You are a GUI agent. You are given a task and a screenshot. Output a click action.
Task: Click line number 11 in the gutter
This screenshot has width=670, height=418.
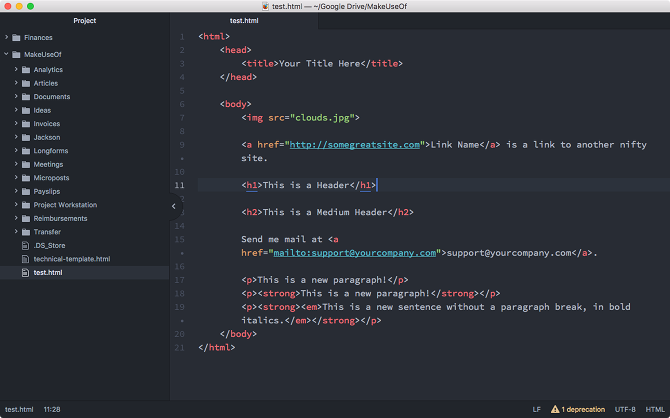pyautogui.click(x=179, y=185)
